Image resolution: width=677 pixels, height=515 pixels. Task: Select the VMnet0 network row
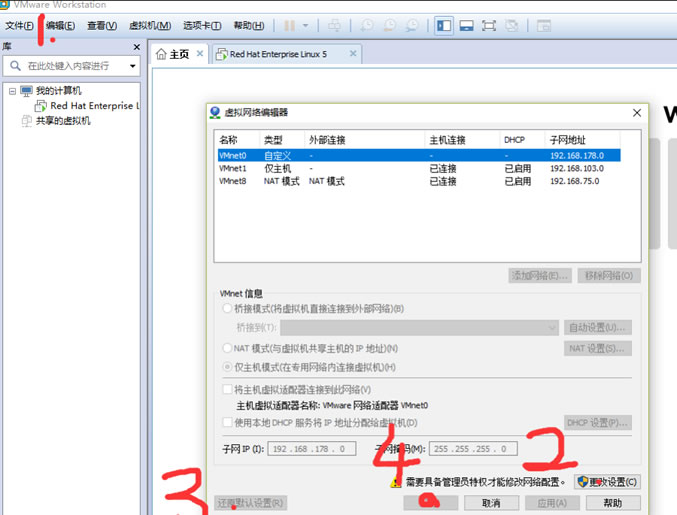[419, 155]
